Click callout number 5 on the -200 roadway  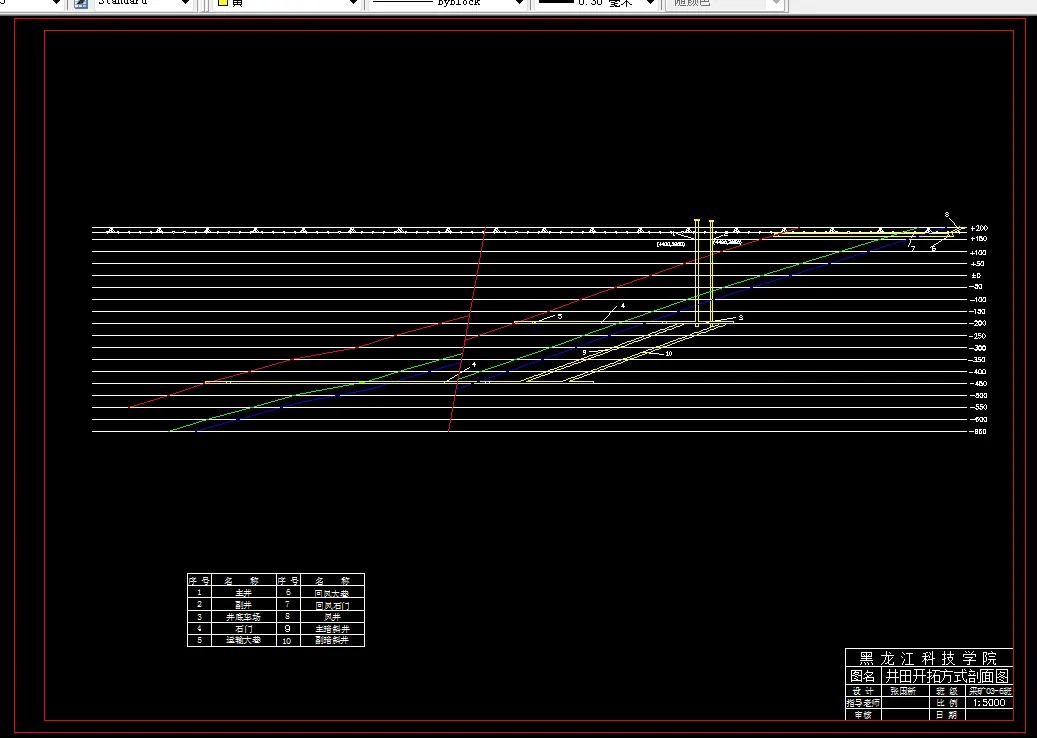pyautogui.click(x=560, y=317)
